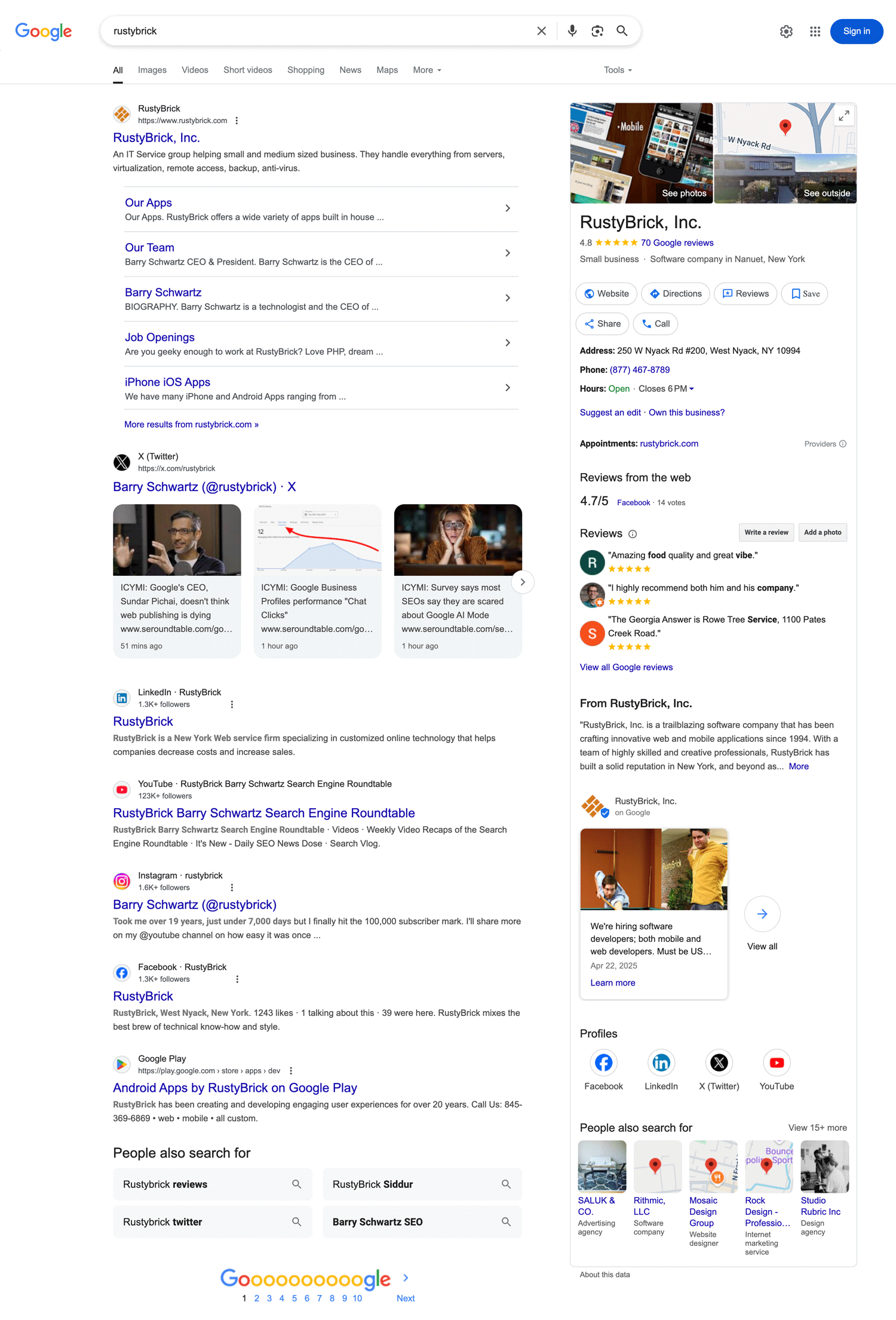Open the Sundar Pichai ICYMI post card
The width and height of the screenshot is (896, 1320).
coord(177,581)
